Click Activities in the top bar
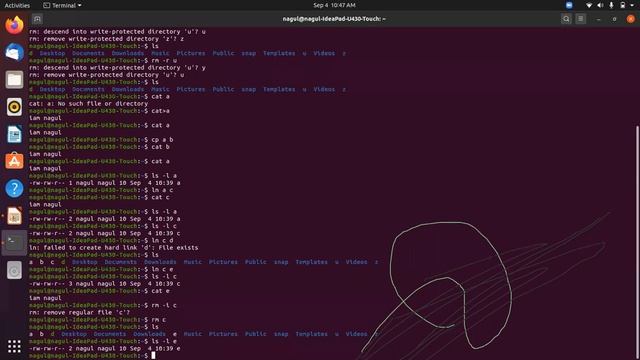Screen dimensions: 640x360 tap(17, 5)
